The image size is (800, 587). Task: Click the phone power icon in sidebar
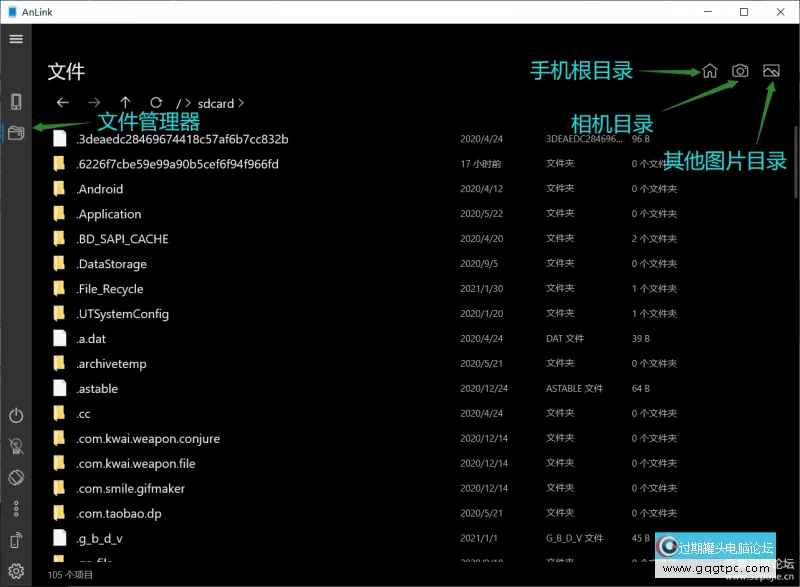point(15,417)
